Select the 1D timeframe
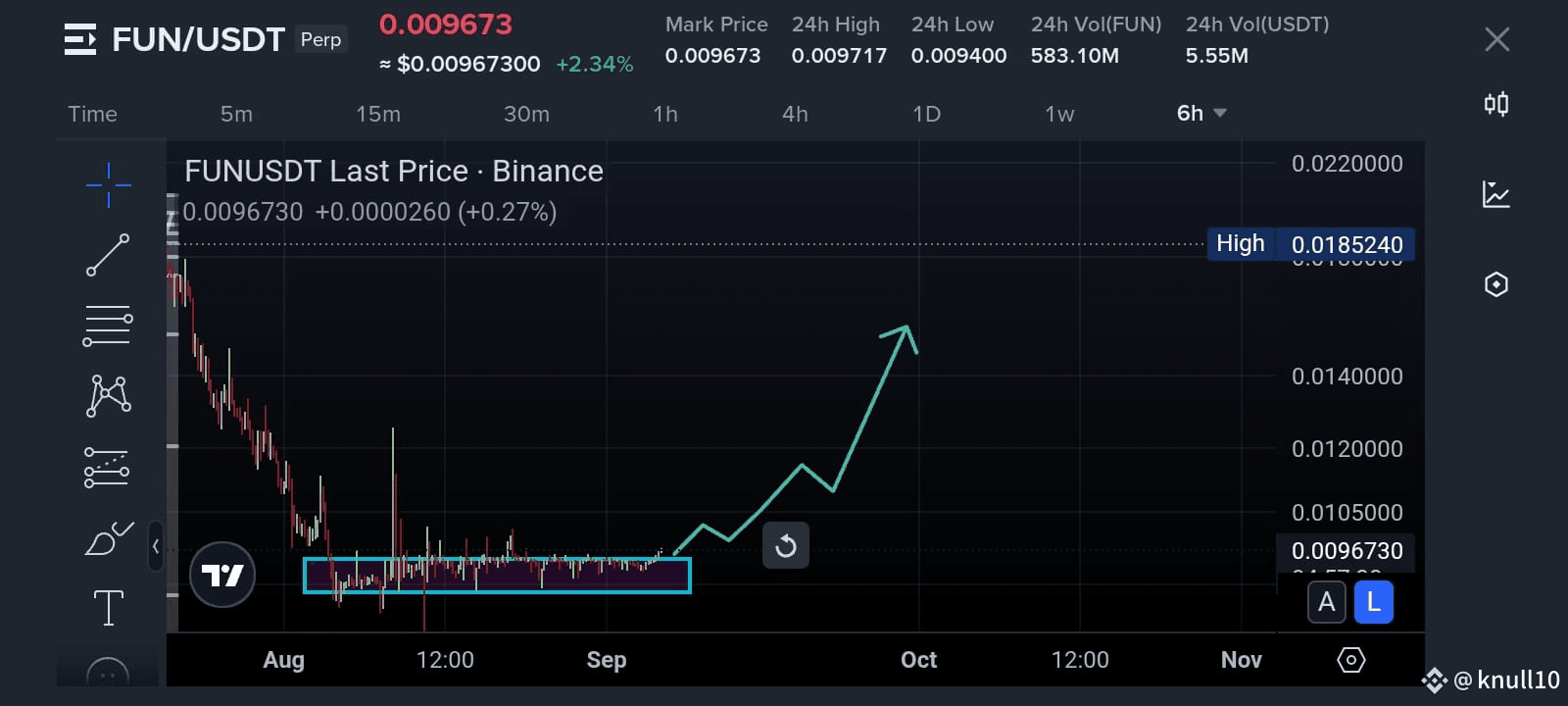Screen dimensions: 1568x706 [x=926, y=114]
